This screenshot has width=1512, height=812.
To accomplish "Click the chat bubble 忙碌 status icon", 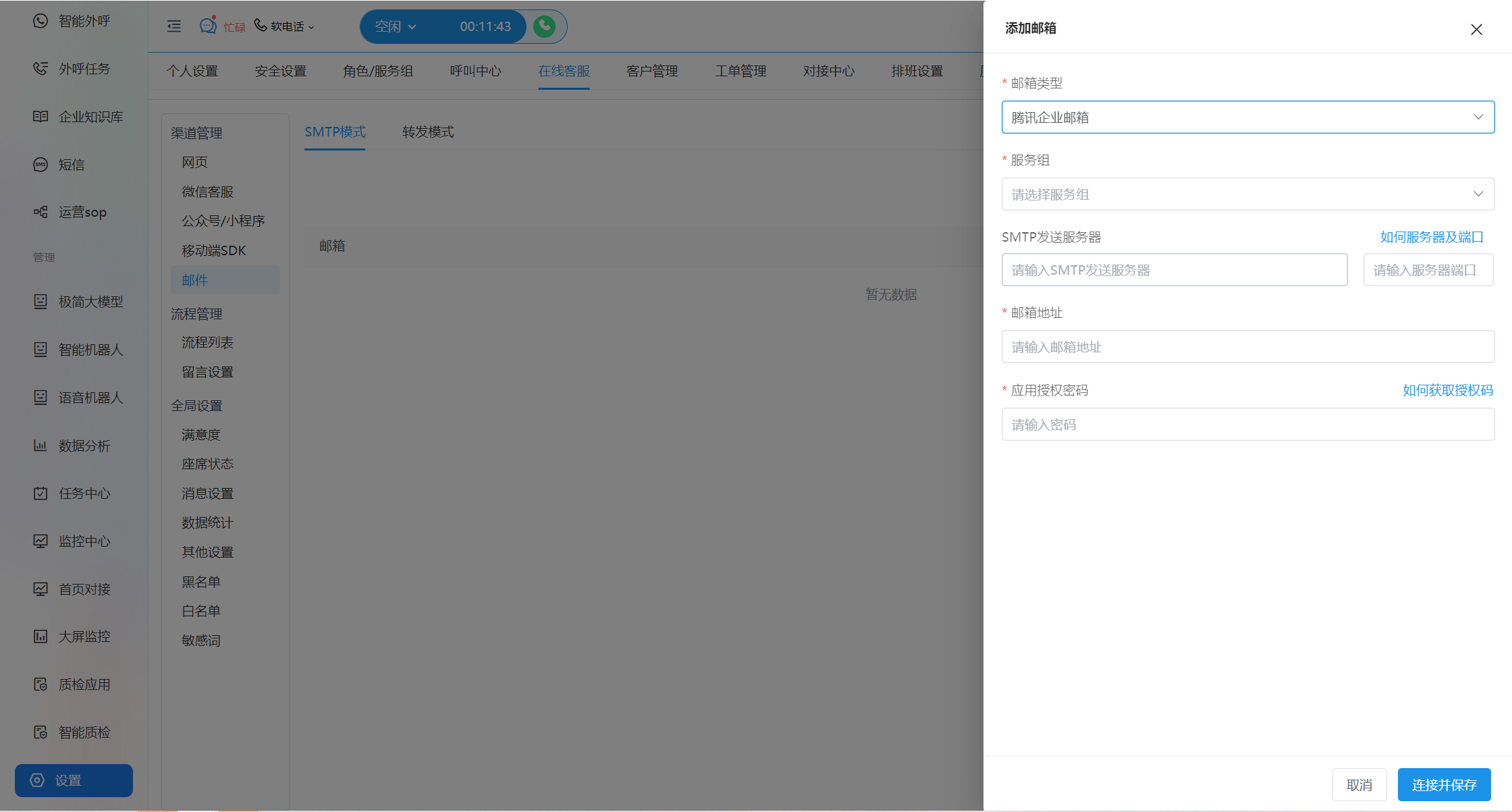I will 208,26.
